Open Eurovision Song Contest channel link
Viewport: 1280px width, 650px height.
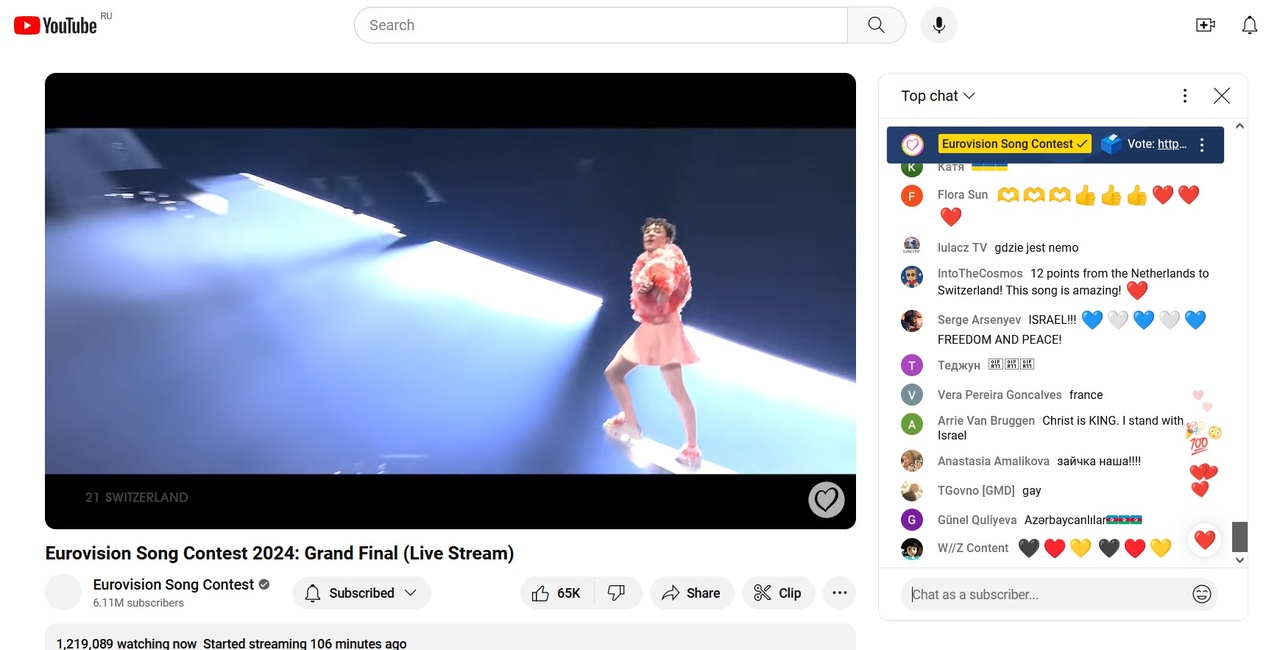point(173,585)
